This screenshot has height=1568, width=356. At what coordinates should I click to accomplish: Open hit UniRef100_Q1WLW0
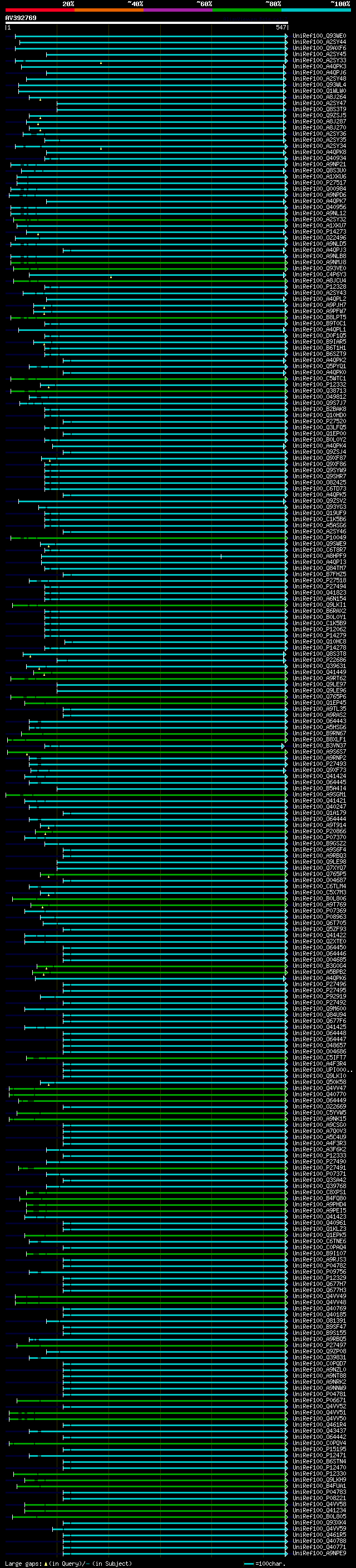[x=319, y=91]
